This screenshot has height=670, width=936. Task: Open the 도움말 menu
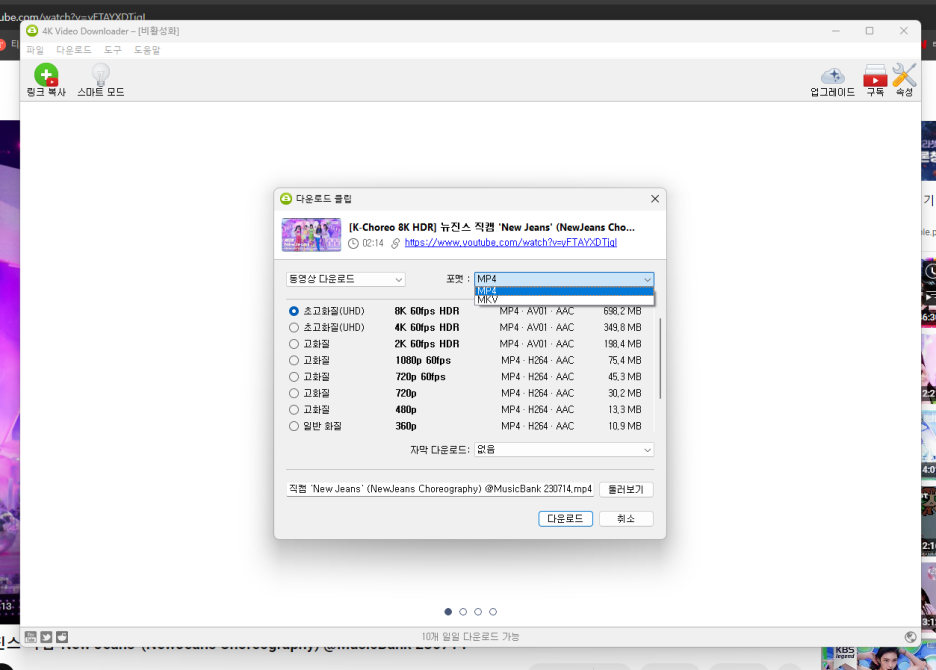coord(147,50)
